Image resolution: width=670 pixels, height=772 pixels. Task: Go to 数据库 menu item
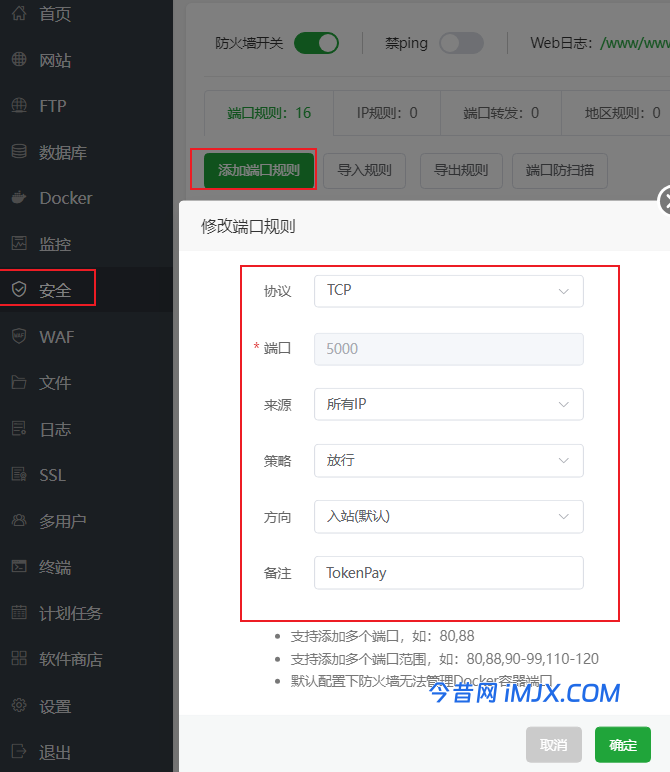(63, 152)
